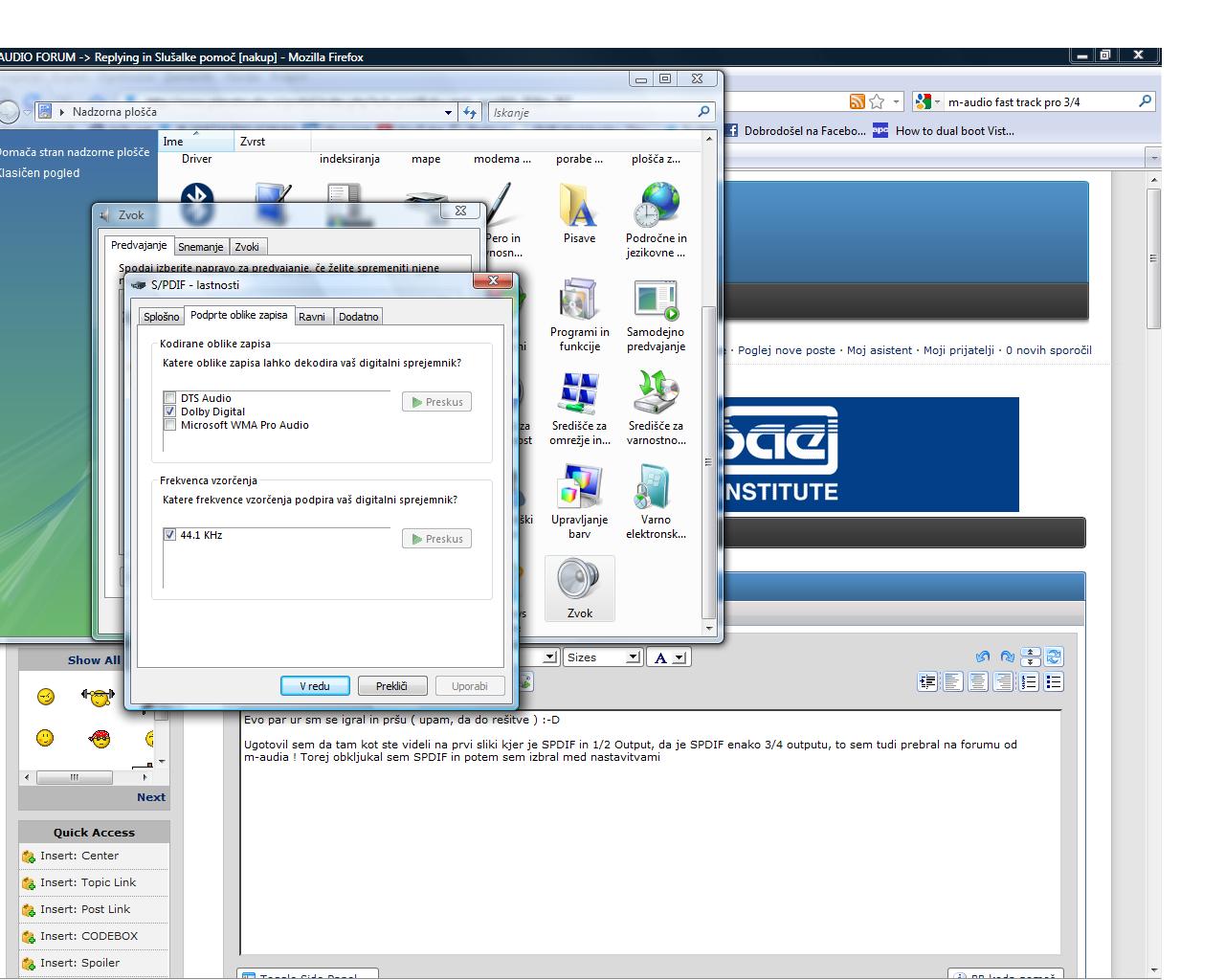1225x980 pixels.
Task: Open the Zvok sound control panel icon
Action: click(x=579, y=588)
